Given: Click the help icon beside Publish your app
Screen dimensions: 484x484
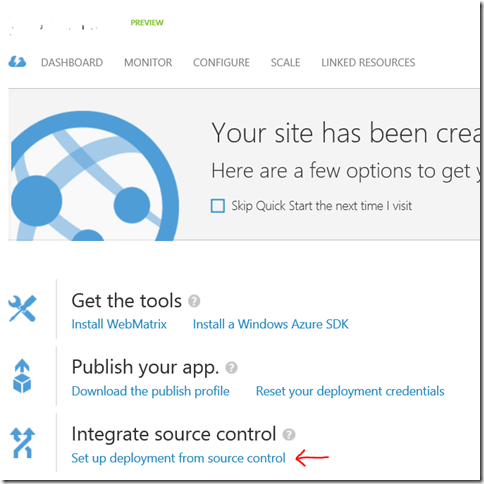Looking at the screenshot, I should pyautogui.click(x=231, y=368).
